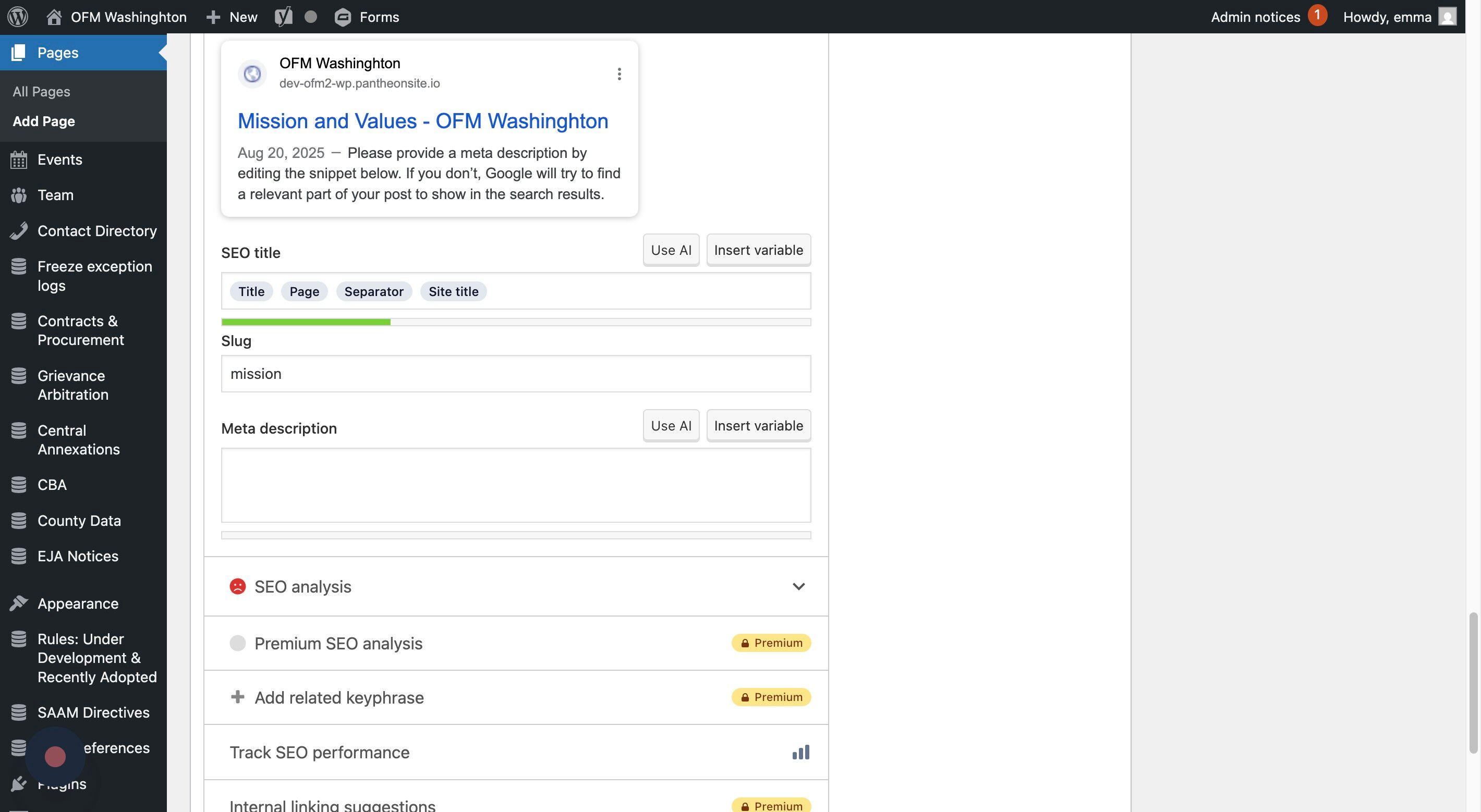Click the three-dot menu in Google preview

pos(619,73)
